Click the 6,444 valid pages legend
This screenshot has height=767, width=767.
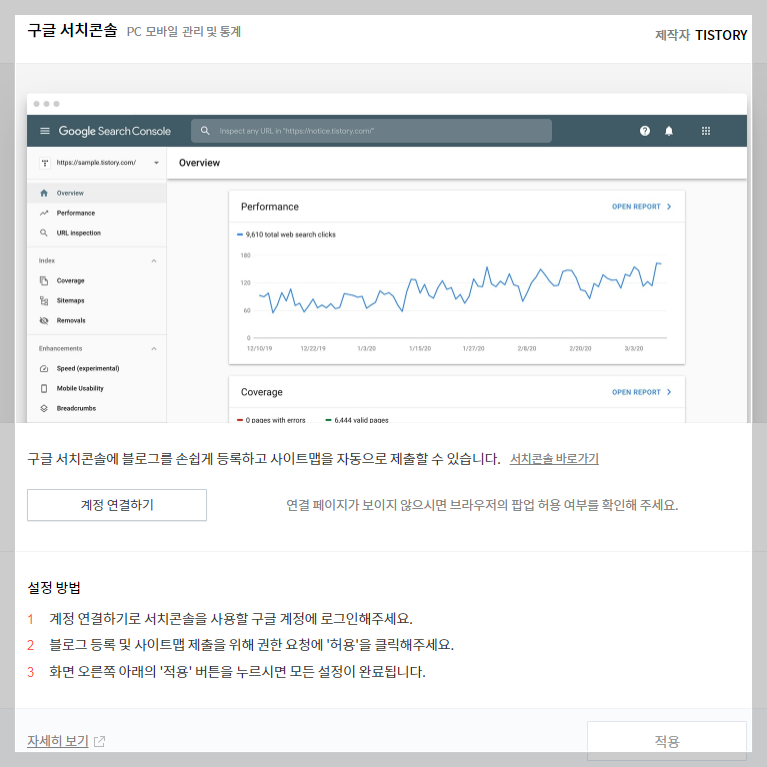[x=357, y=420]
